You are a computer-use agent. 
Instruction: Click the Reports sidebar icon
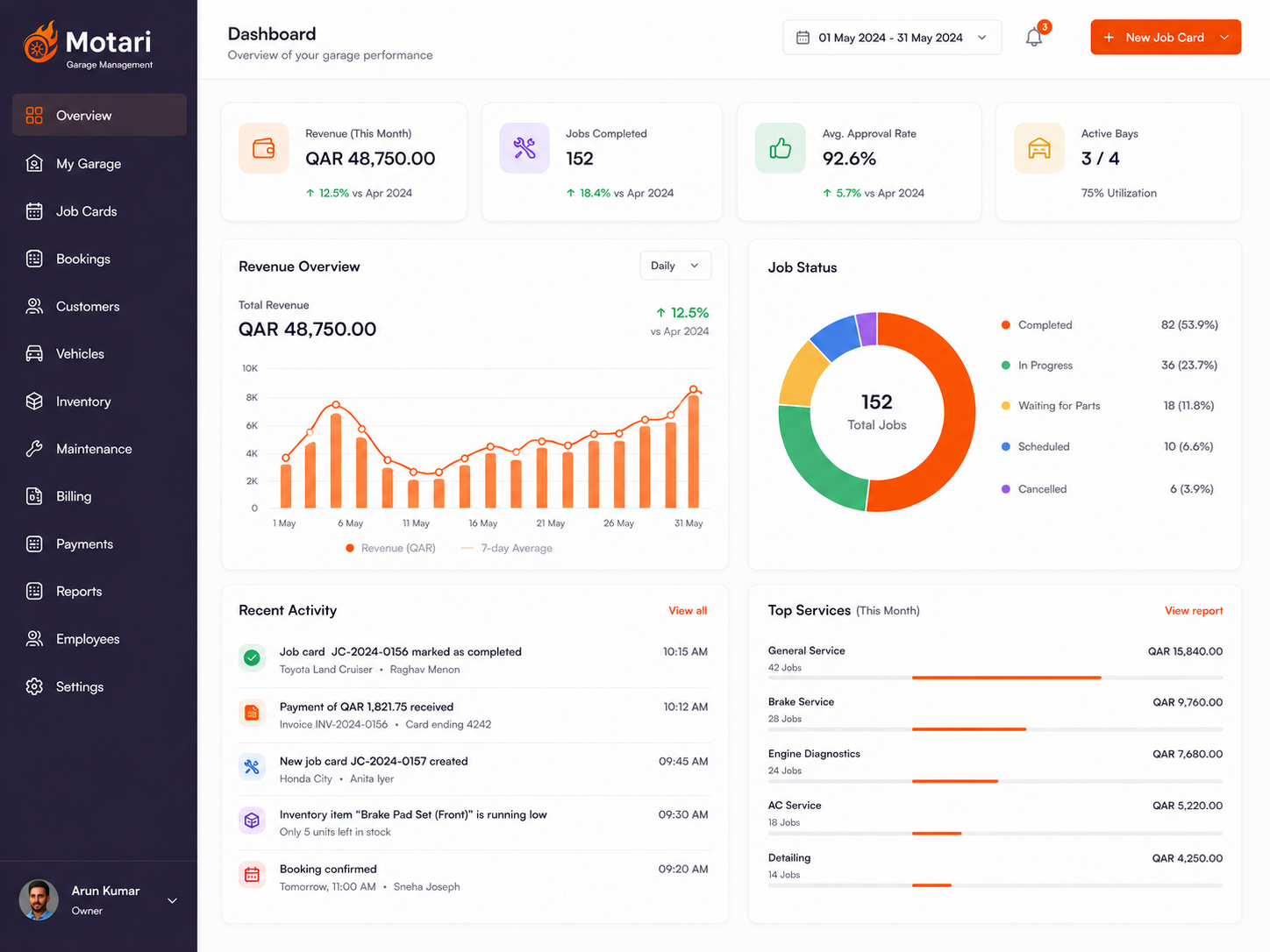point(34,591)
